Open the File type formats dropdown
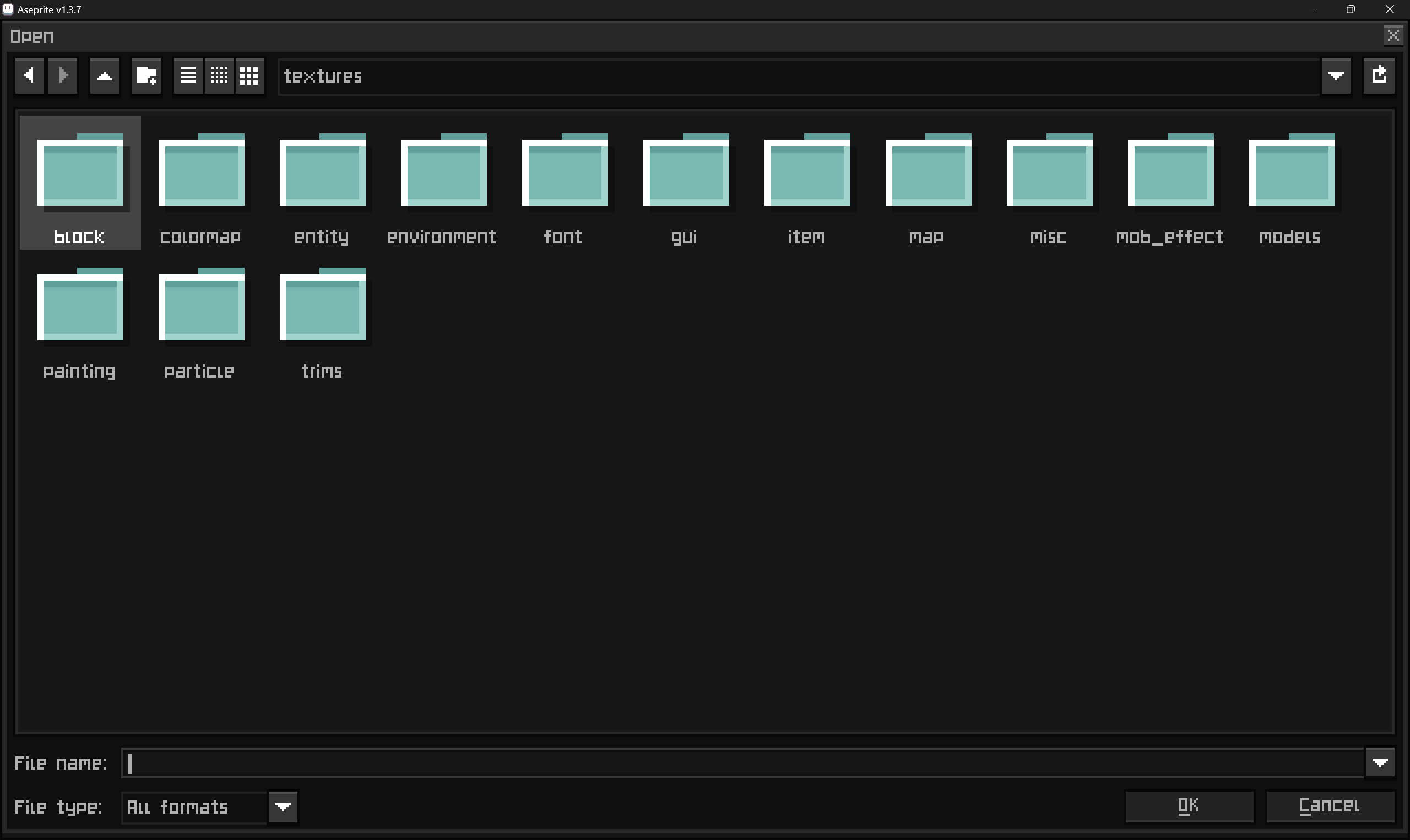 283,806
